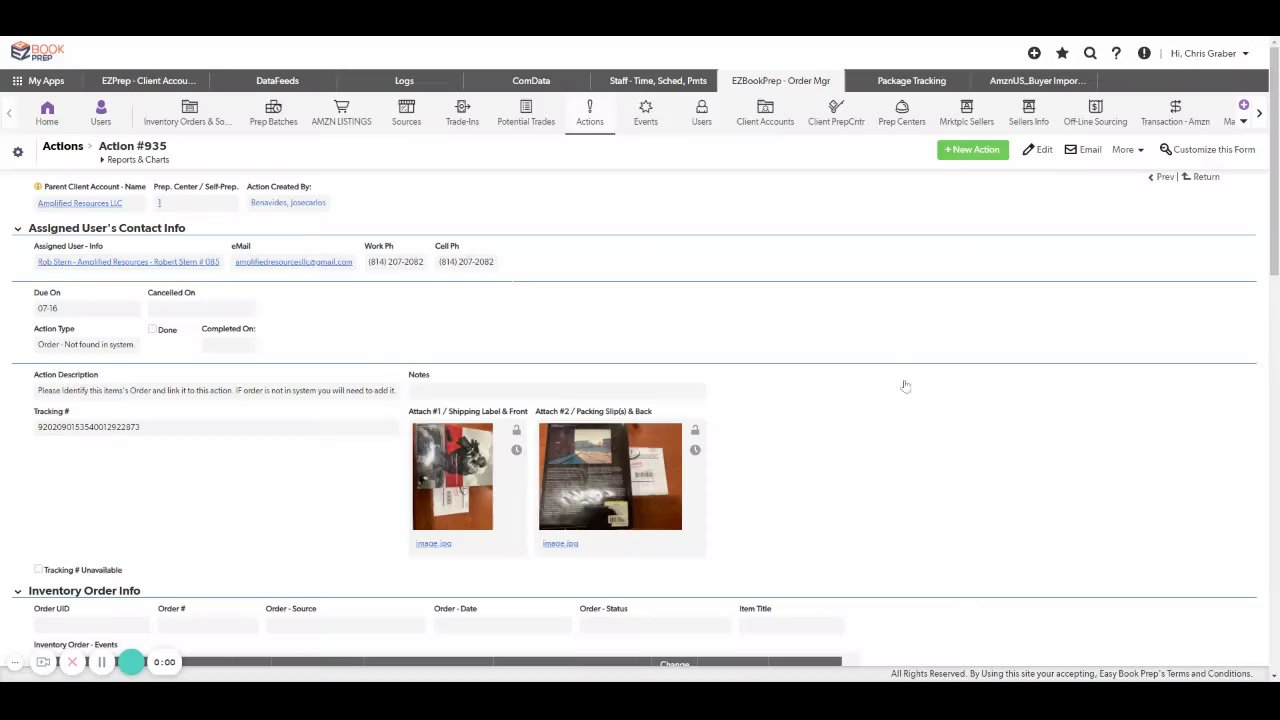Open Trade-Ins section
Image resolution: width=1280 pixels, height=720 pixels.
462,113
